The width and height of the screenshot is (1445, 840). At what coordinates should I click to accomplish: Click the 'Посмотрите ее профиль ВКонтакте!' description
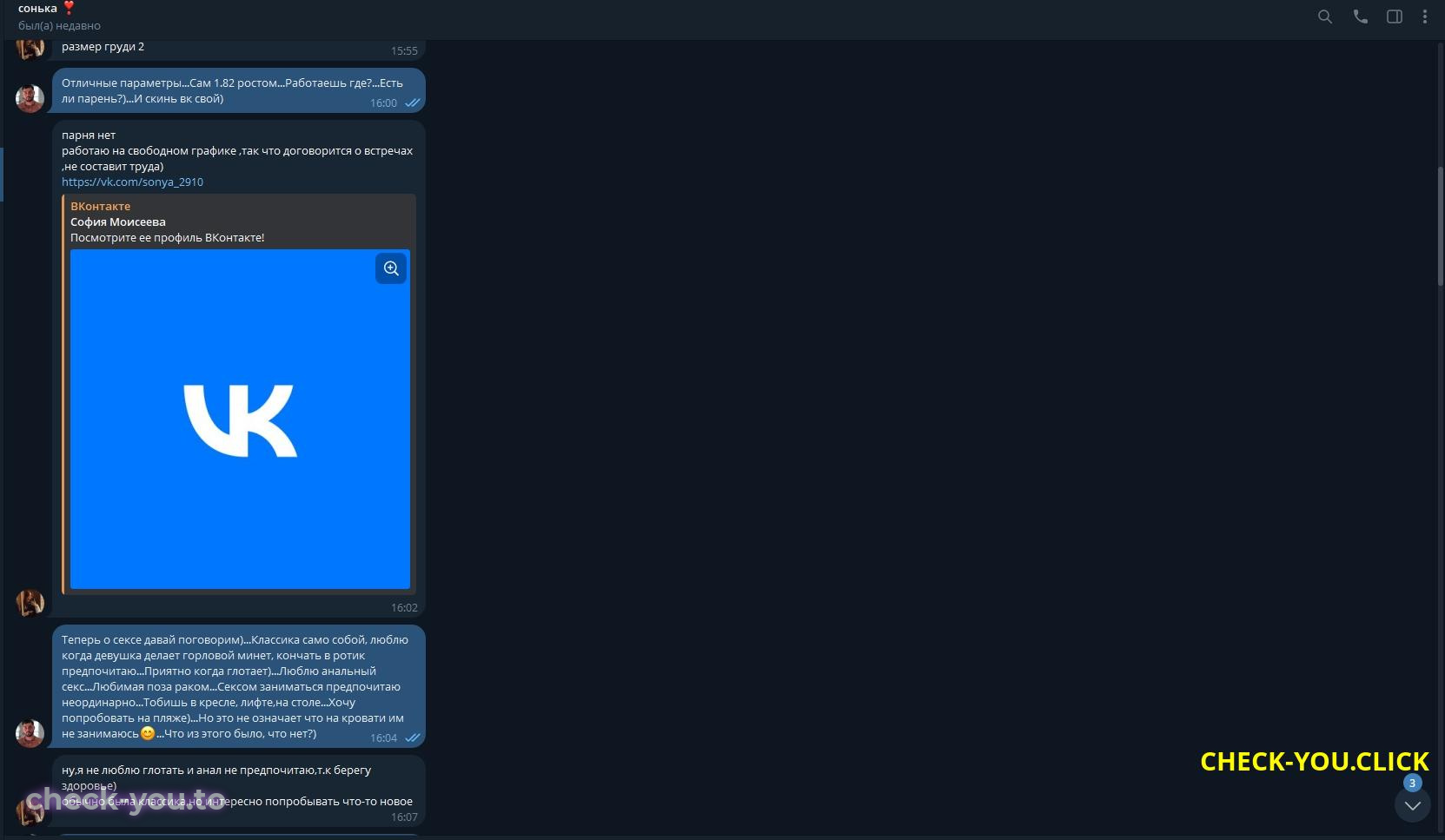click(168, 238)
